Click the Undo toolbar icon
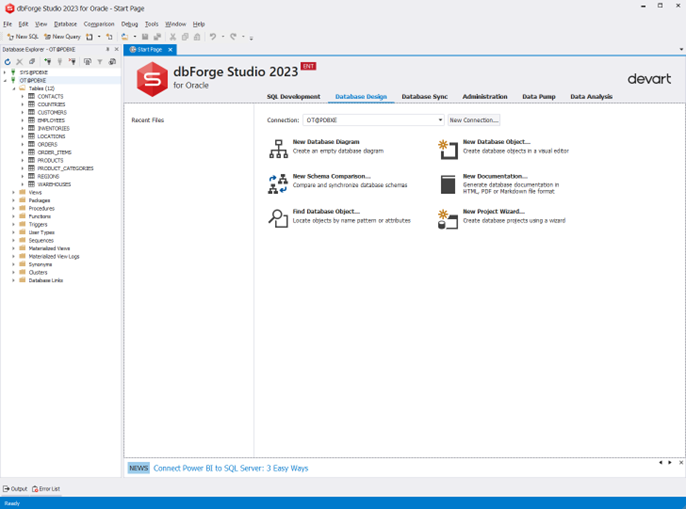Image resolution: width=686 pixels, height=509 pixels. click(x=213, y=37)
